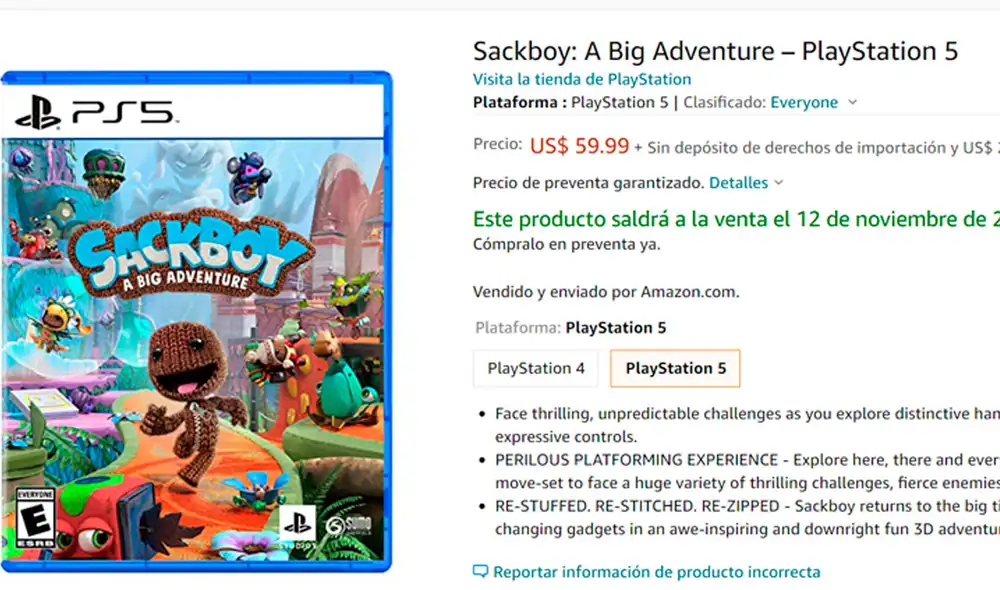The height and width of the screenshot is (590, 1000).
Task: Select the PlayStation 4 platform option
Action: click(x=535, y=368)
